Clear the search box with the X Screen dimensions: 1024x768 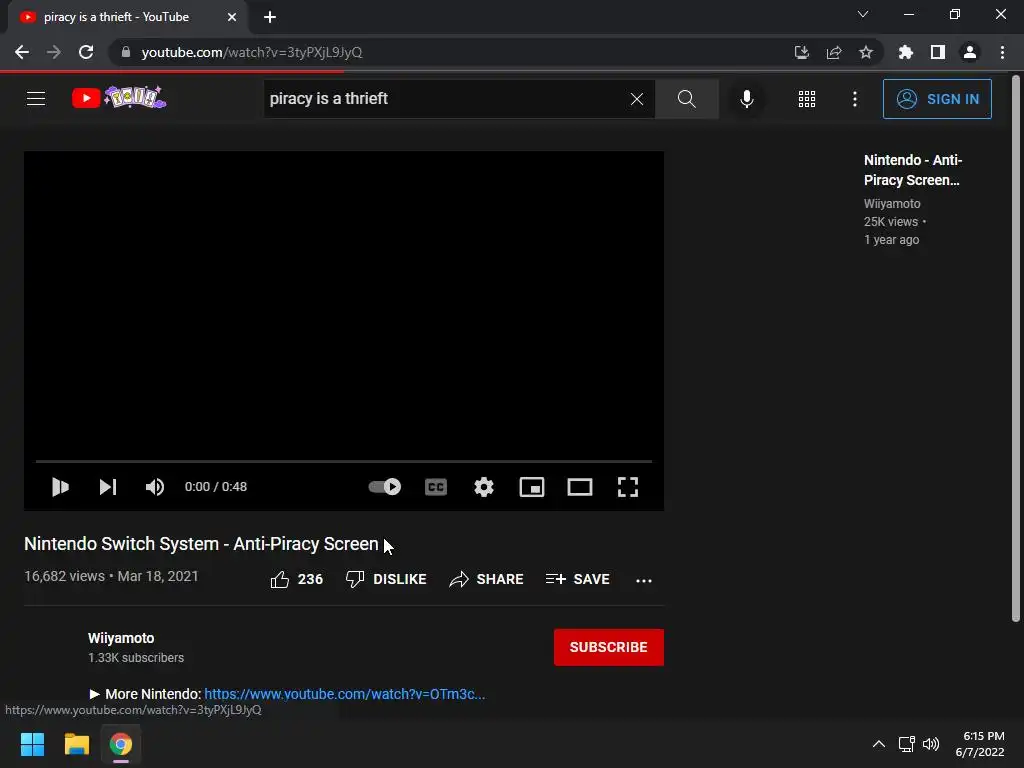tap(637, 99)
